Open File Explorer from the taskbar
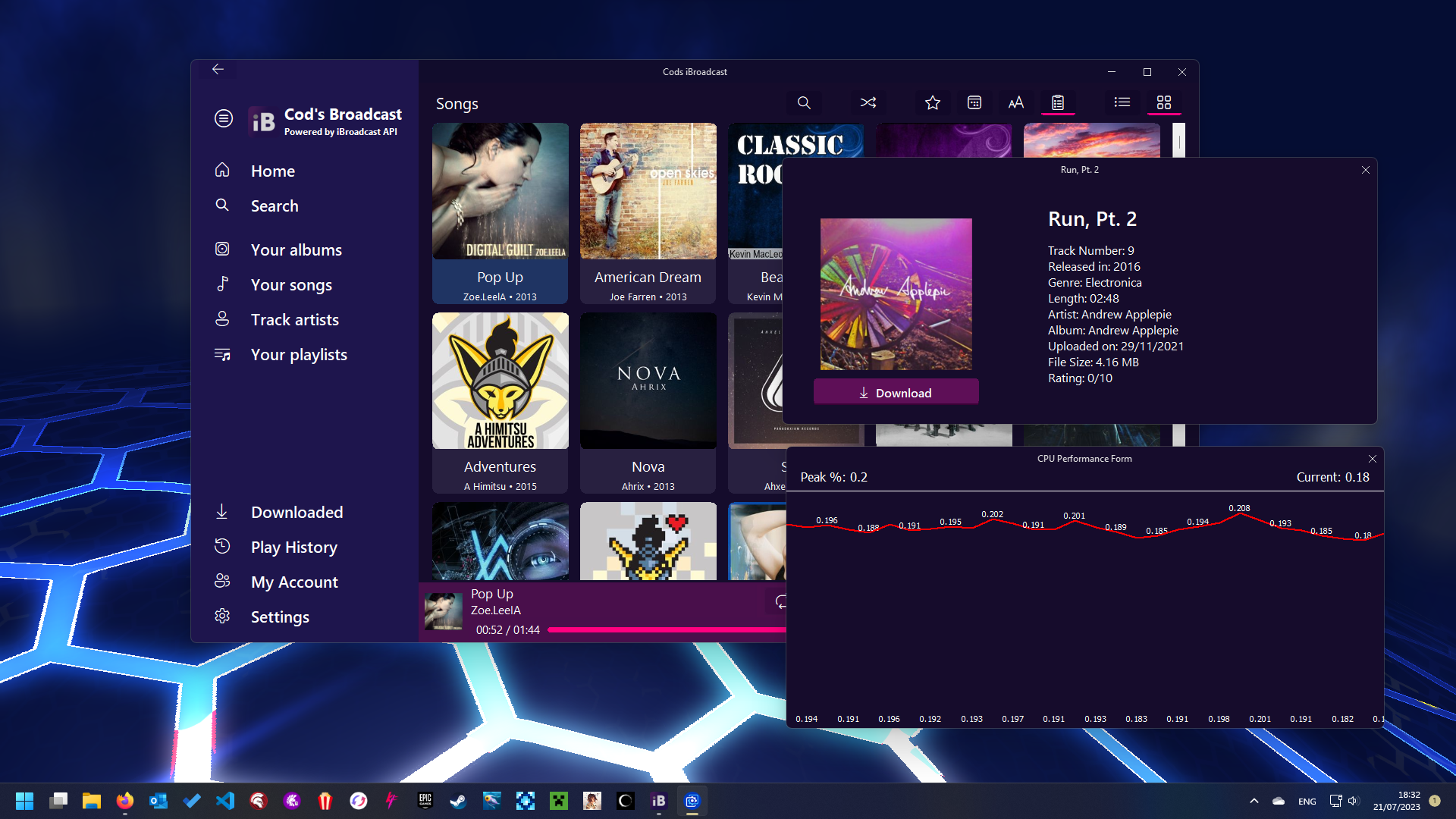Image resolution: width=1456 pixels, height=819 pixels. (x=92, y=801)
